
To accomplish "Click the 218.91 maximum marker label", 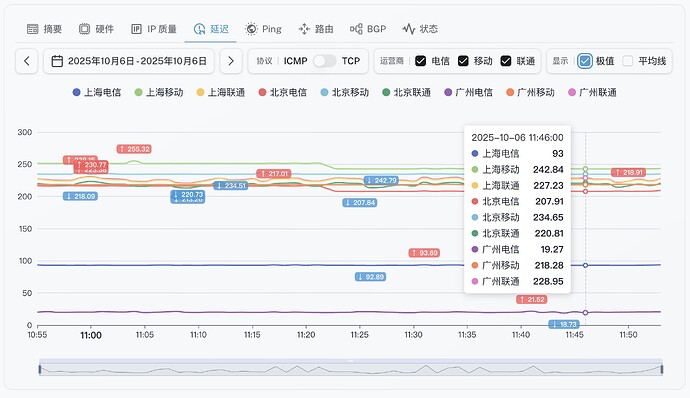I will pyautogui.click(x=628, y=173).
